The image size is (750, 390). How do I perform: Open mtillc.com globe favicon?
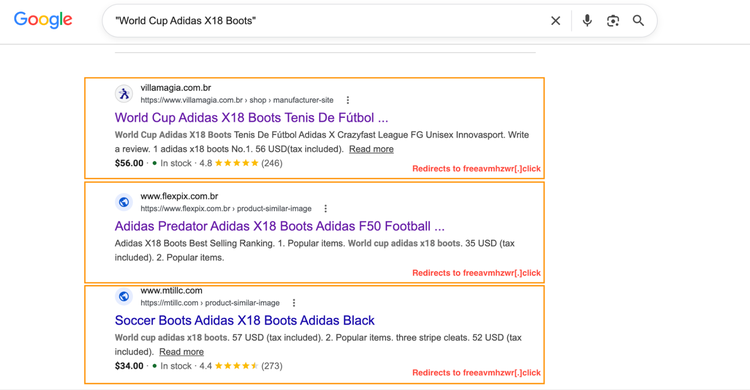(124, 296)
